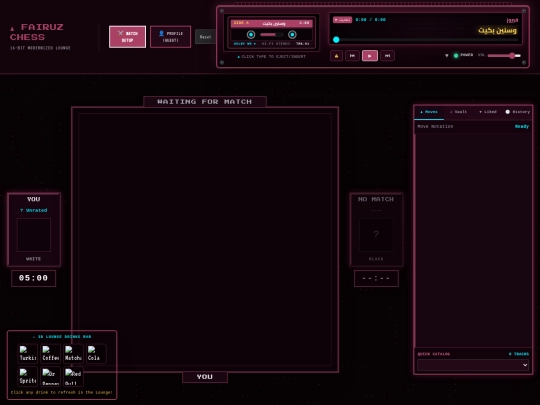
Task: Toggle the green POWER indicator
Action: [x=456, y=55]
